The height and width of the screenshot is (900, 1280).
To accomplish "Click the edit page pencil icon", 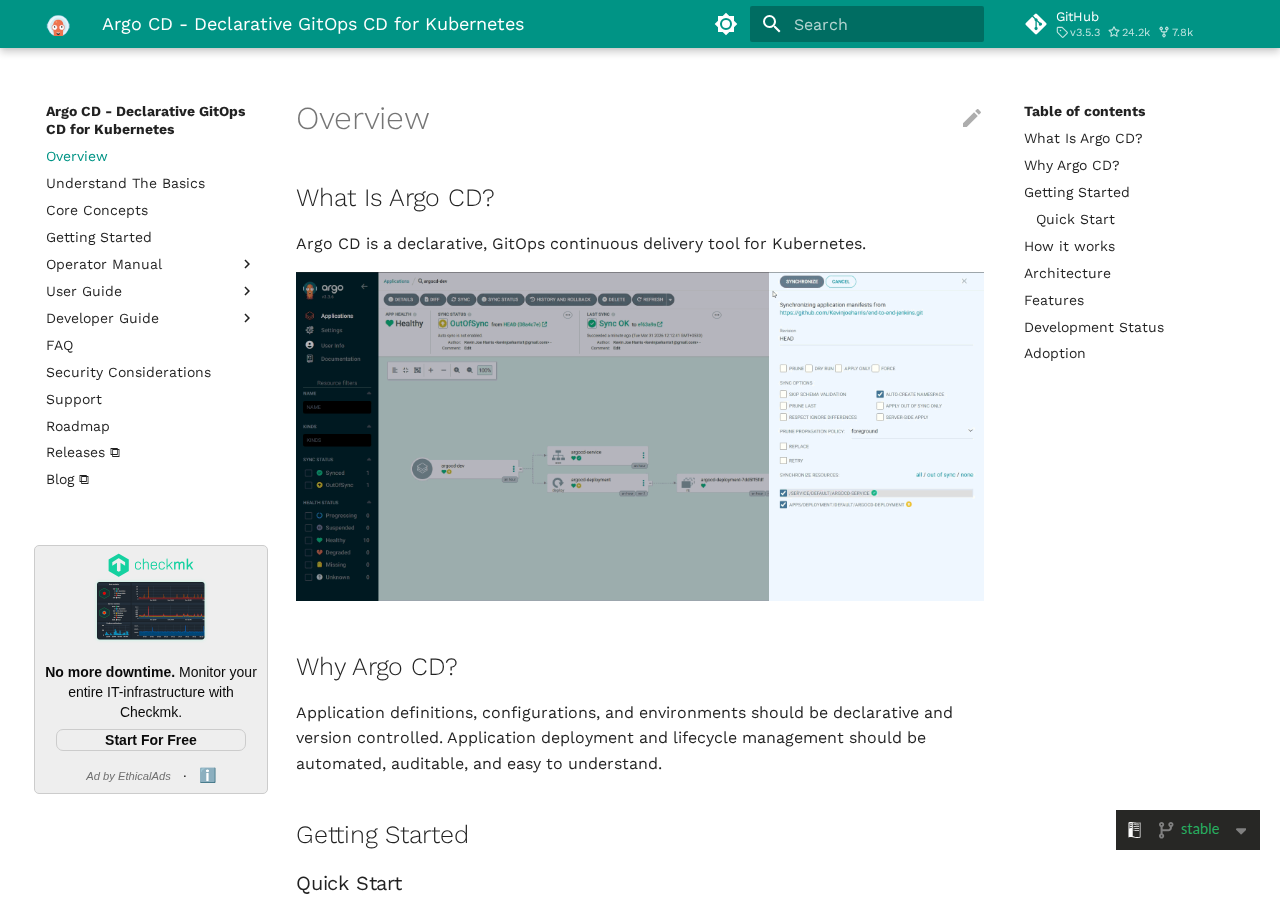I will pyautogui.click(x=972, y=118).
